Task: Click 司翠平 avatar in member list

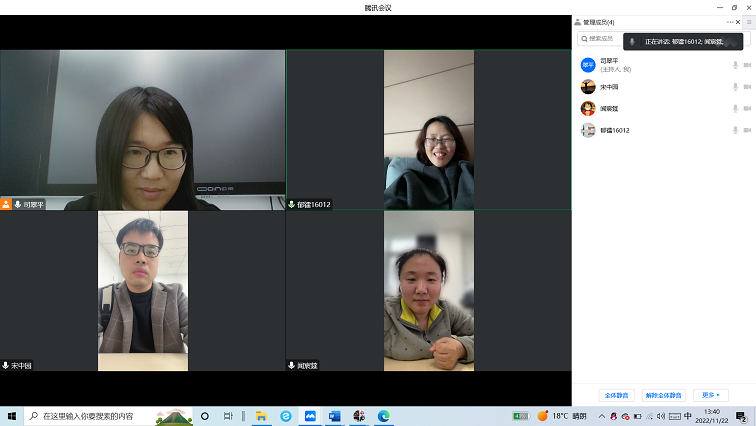Action: (588, 65)
